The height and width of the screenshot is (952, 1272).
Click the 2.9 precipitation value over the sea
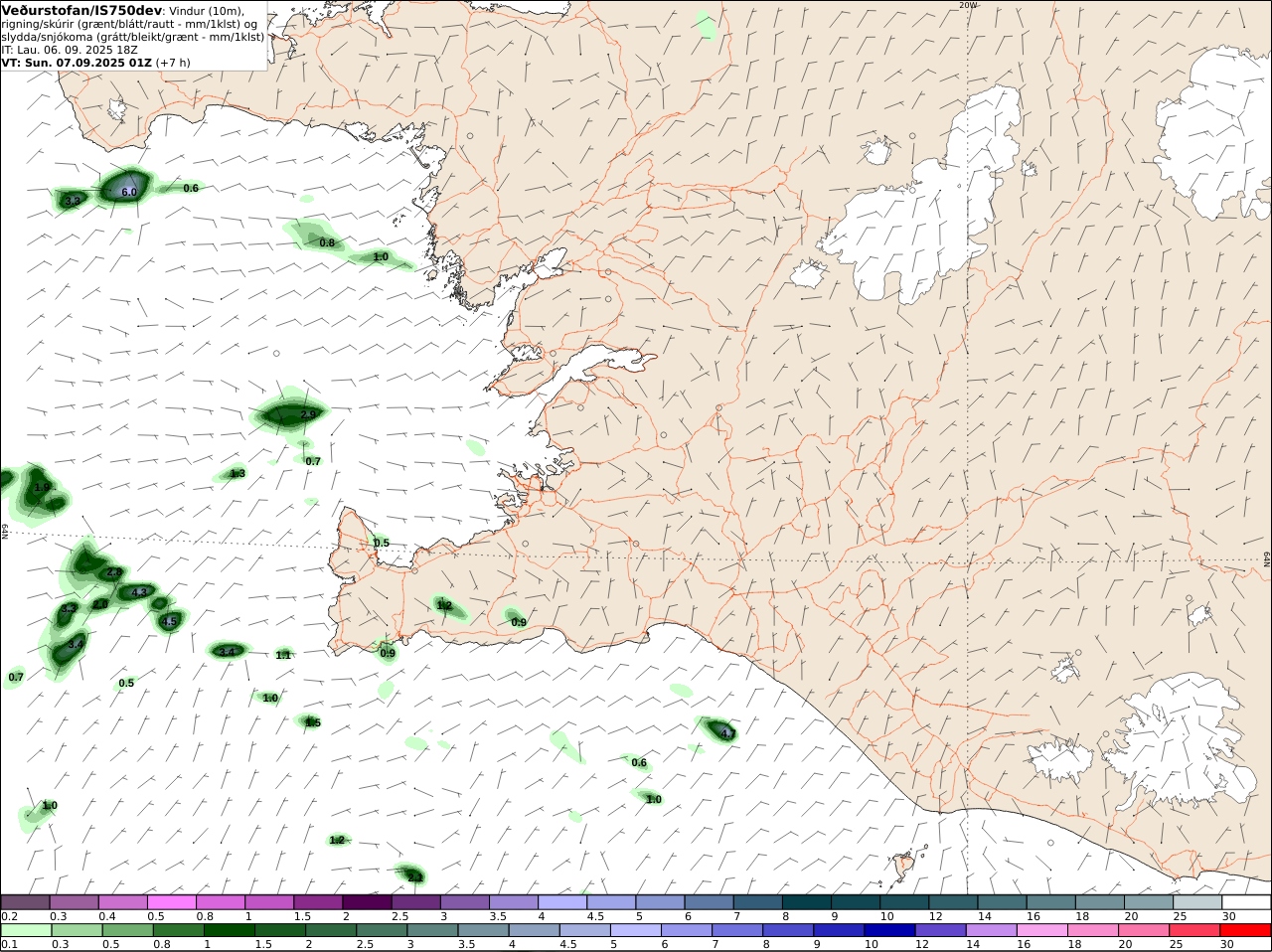click(x=307, y=414)
